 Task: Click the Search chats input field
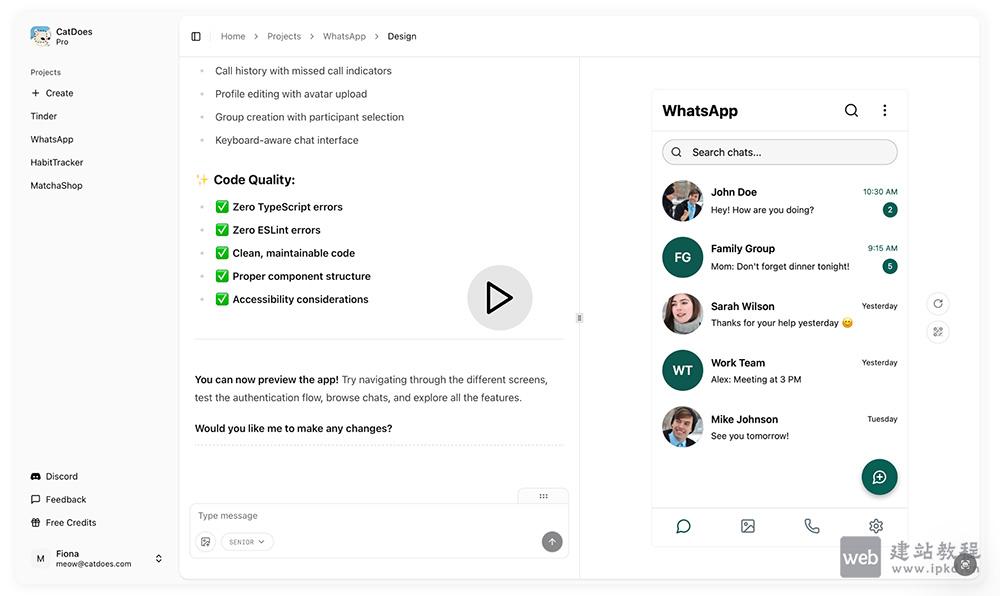tap(780, 152)
